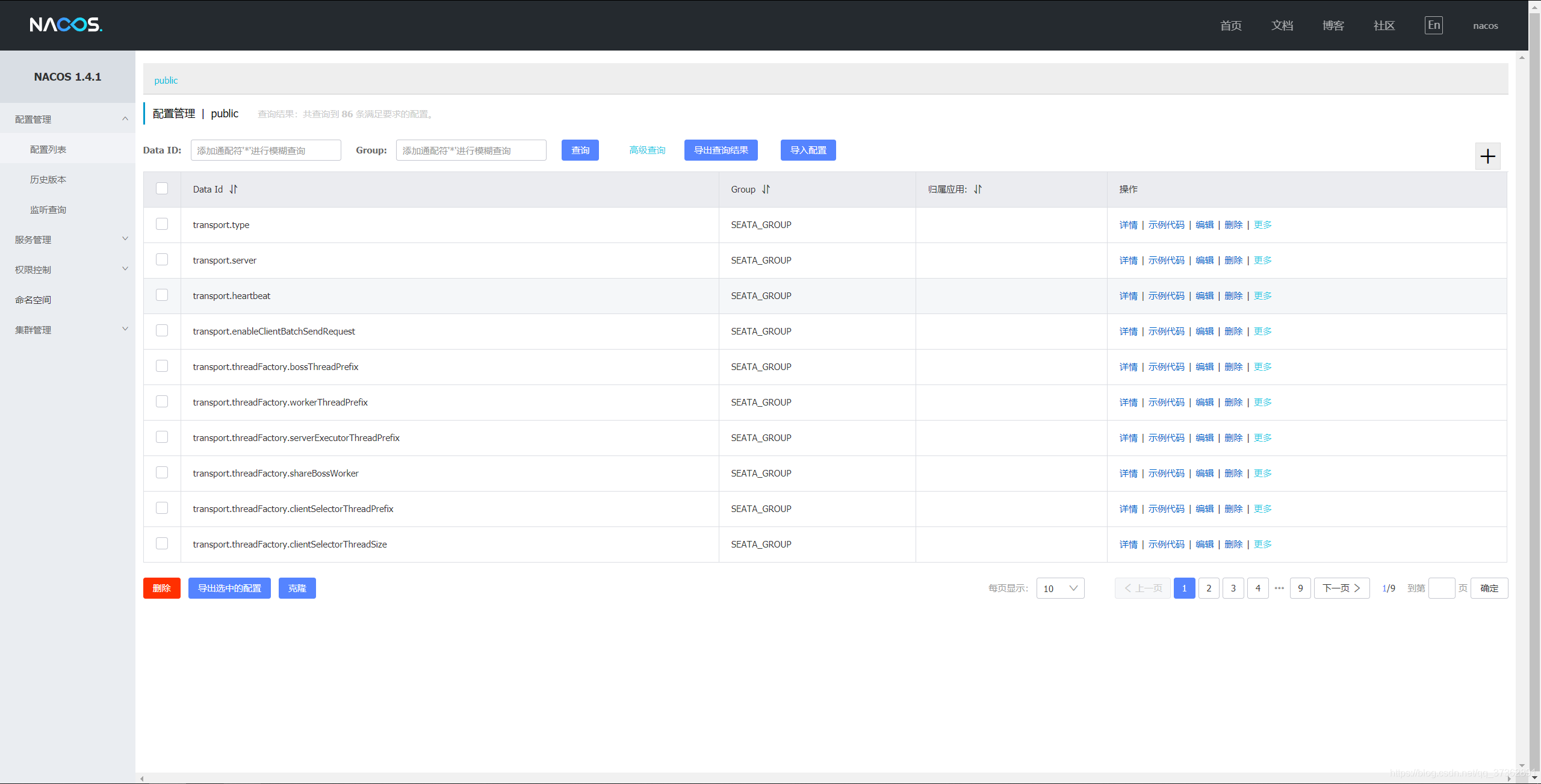Check clientSelectorThreadPrefix row checkbox
This screenshot has width=1541, height=784.
pos(162,508)
